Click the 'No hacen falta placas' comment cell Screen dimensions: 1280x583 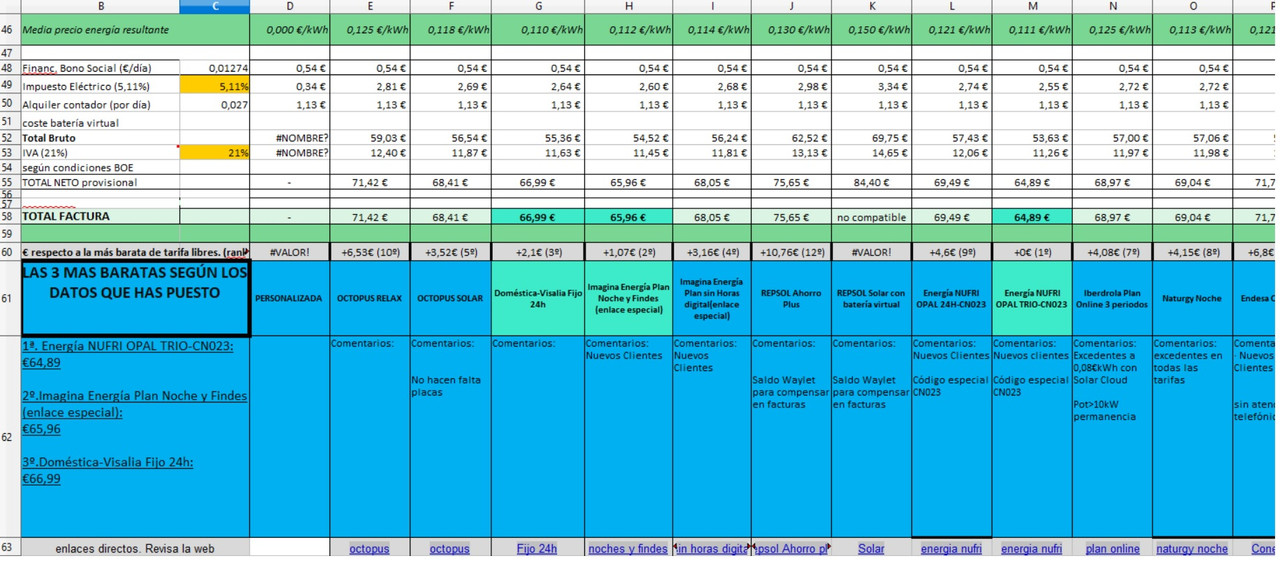click(449, 437)
